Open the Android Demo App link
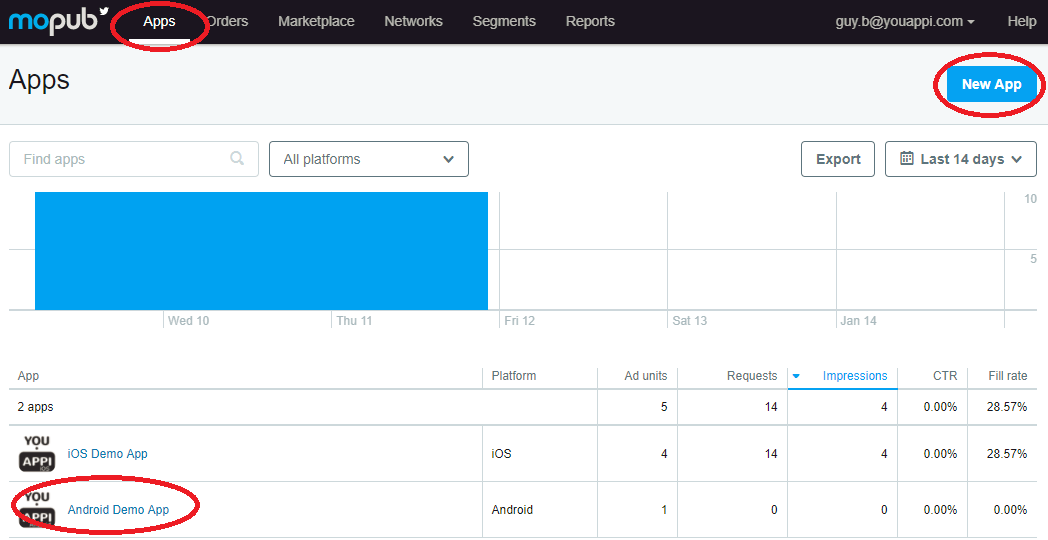1048x540 pixels. point(118,510)
